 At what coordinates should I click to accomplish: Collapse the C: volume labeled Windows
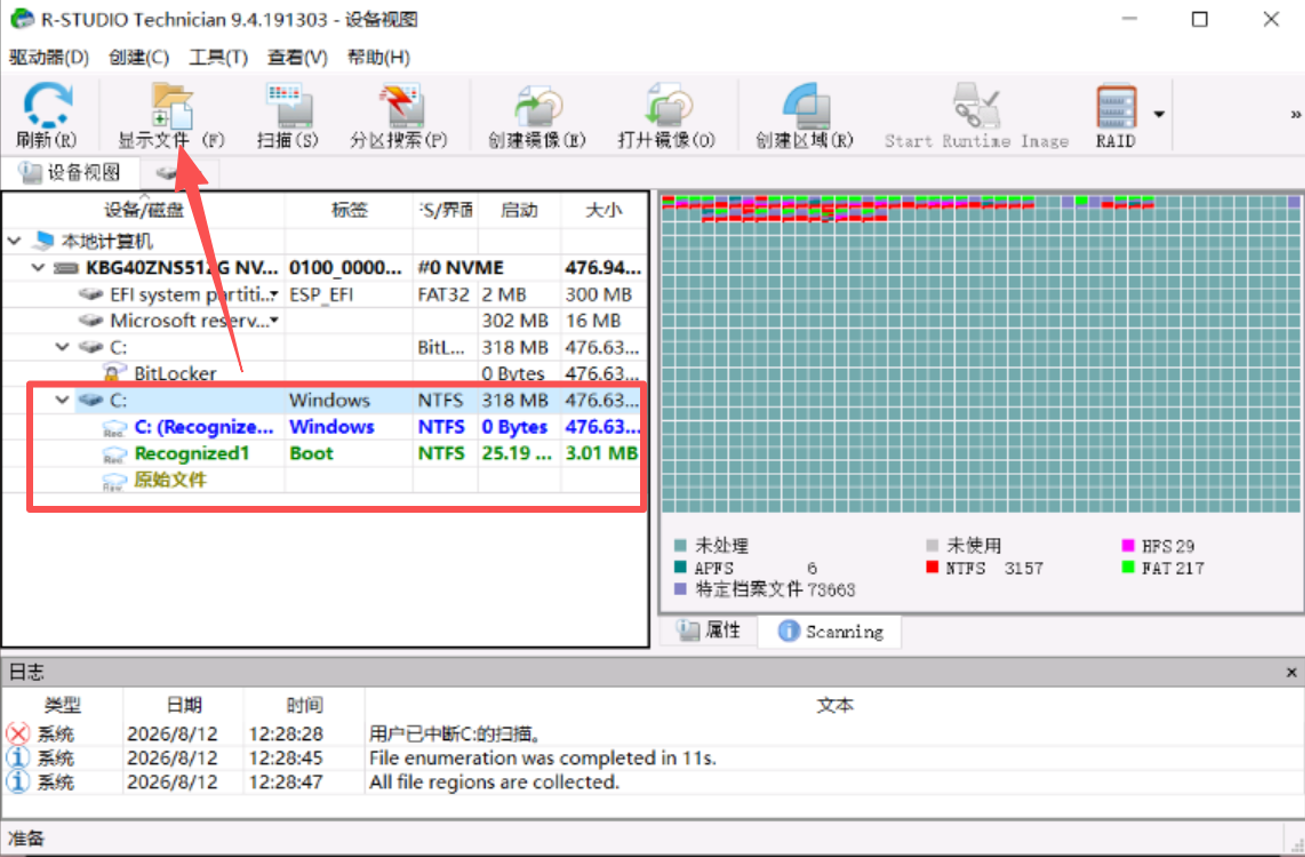click(63, 400)
